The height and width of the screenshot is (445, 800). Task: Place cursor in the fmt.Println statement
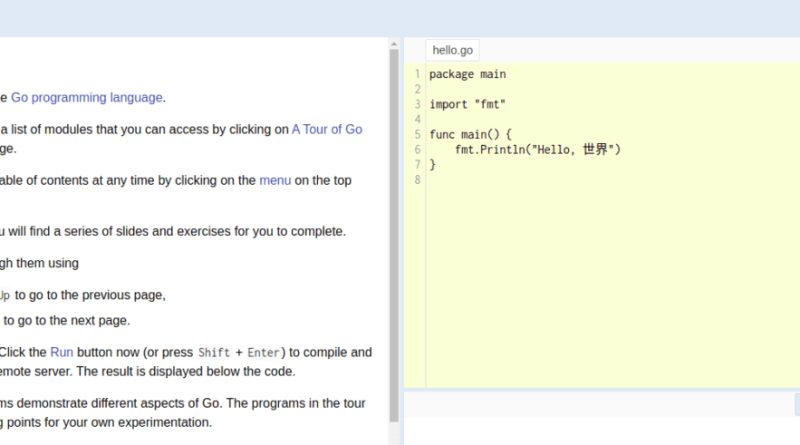(x=538, y=150)
